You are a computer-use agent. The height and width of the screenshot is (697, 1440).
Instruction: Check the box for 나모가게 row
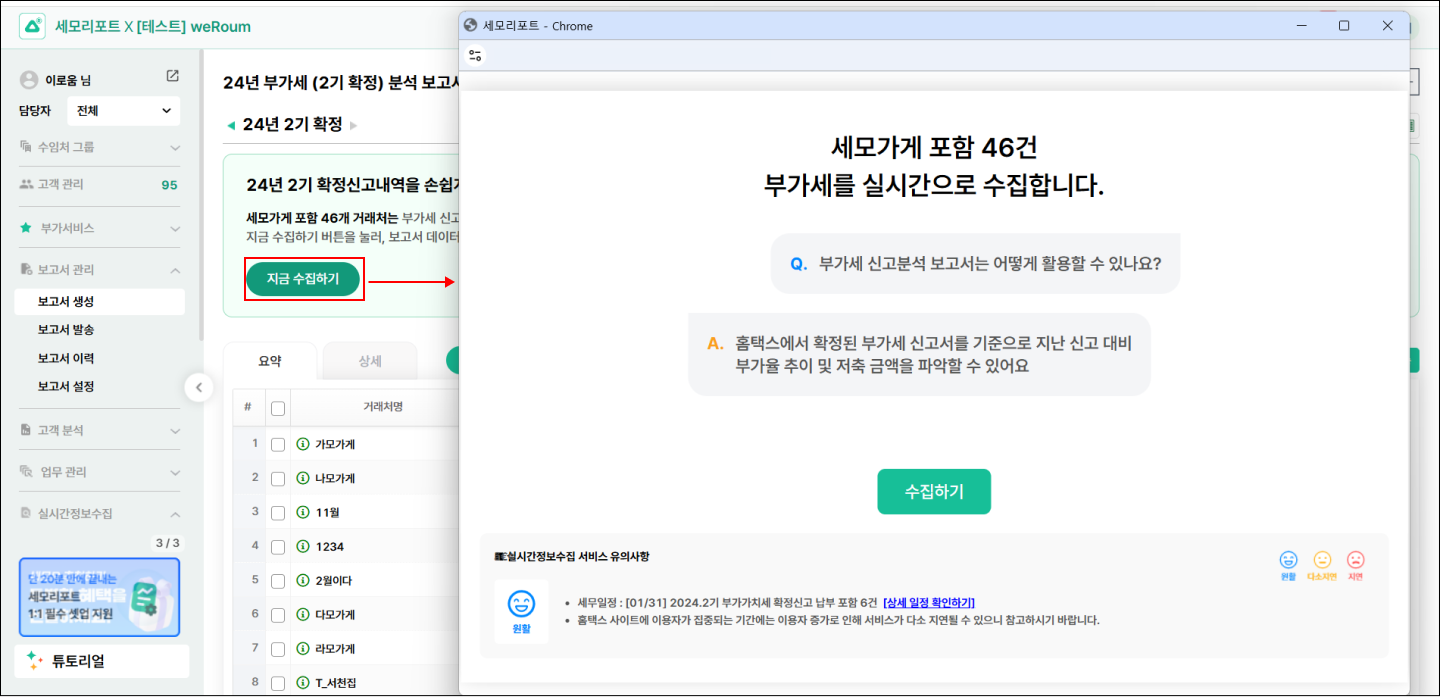[278, 479]
